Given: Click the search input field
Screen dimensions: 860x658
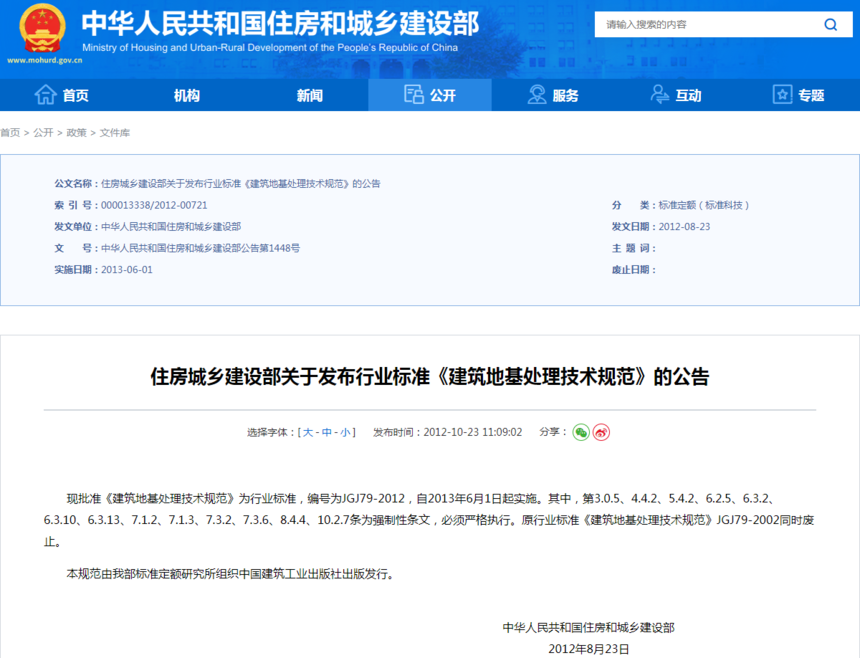Looking at the screenshot, I should pos(708,25).
